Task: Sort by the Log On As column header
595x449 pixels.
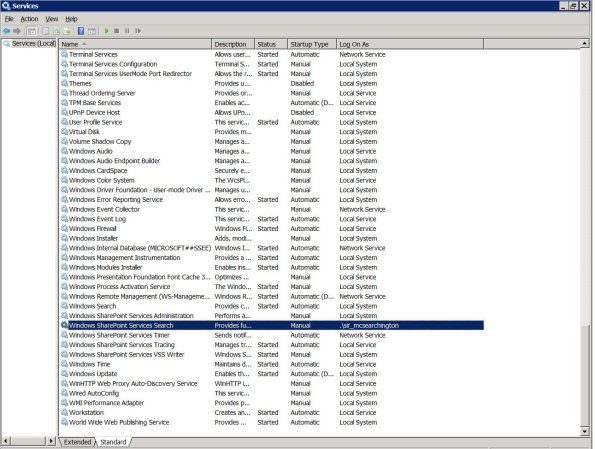Action: (x=410, y=44)
